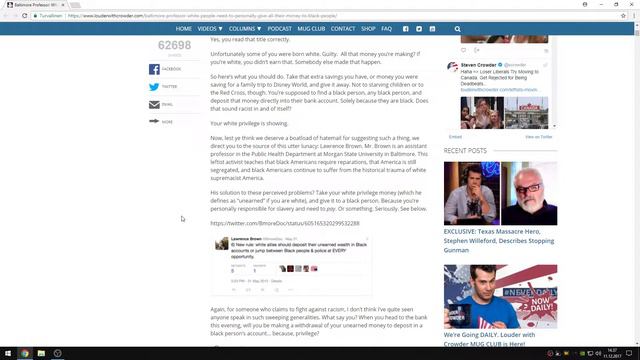
Task: Like the tweet with heart icon
Action: point(464,50)
